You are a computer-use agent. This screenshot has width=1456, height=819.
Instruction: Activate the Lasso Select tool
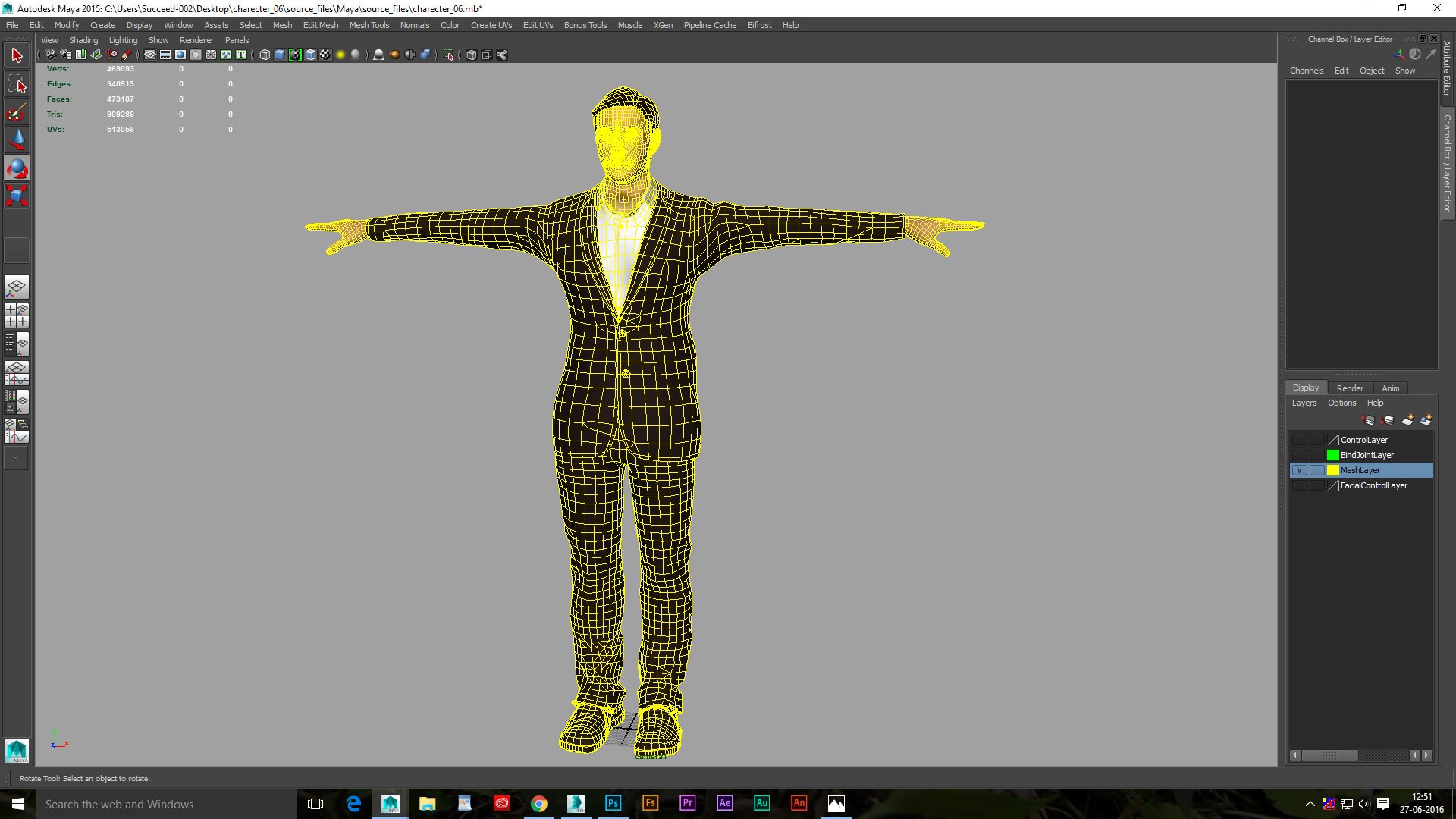pos(17,83)
